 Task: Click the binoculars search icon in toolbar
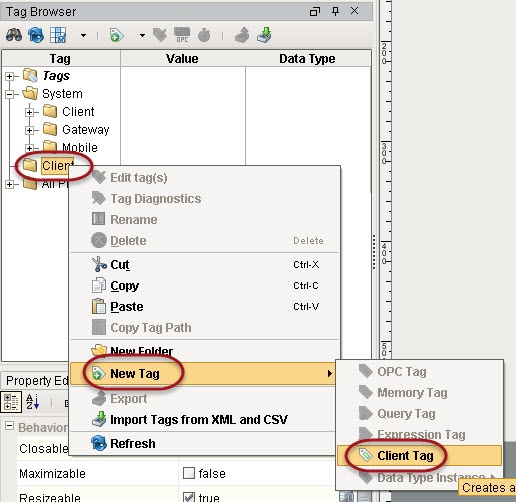(x=14, y=35)
